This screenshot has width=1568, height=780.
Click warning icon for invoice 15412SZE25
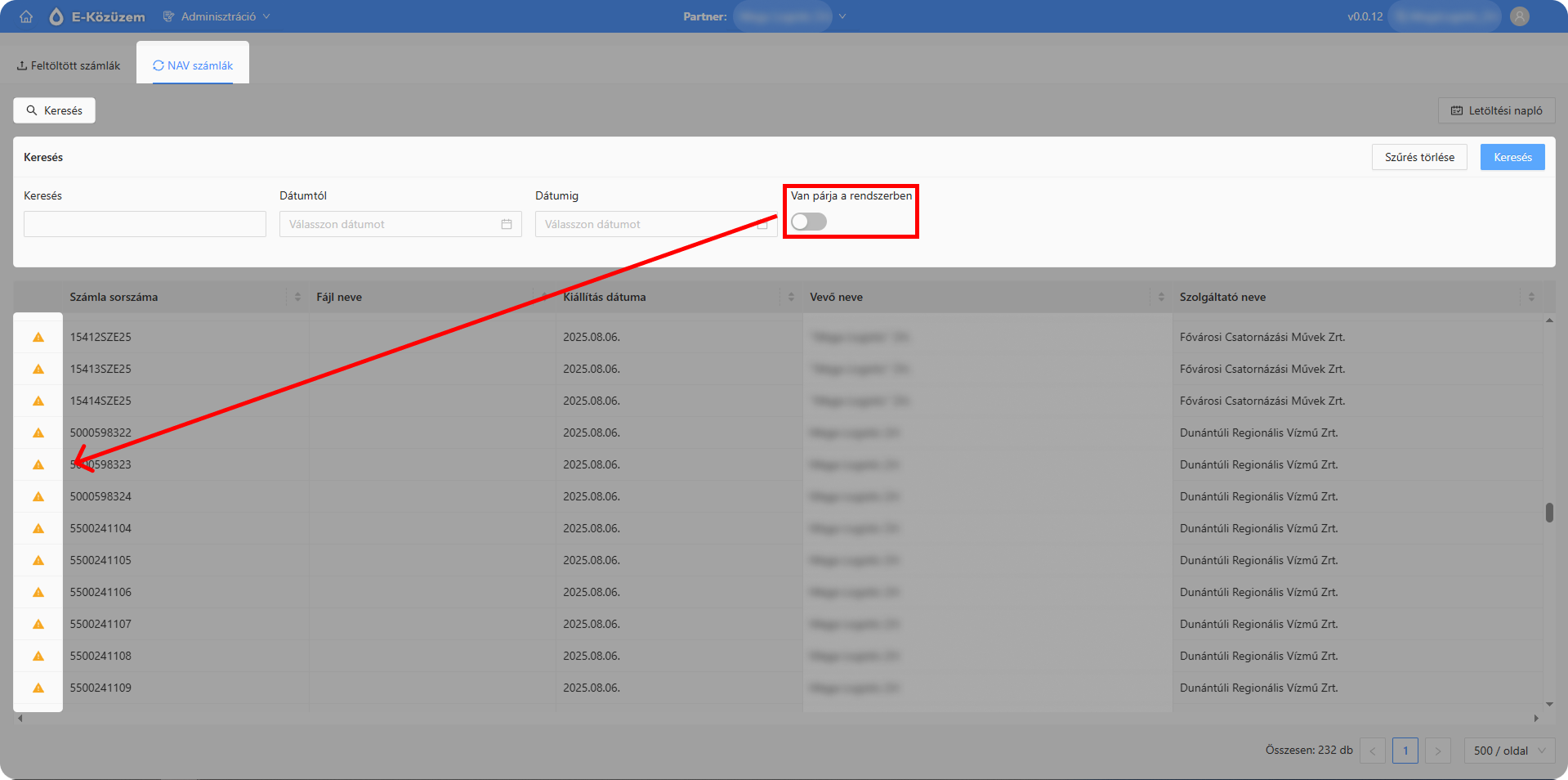pyautogui.click(x=38, y=337)
